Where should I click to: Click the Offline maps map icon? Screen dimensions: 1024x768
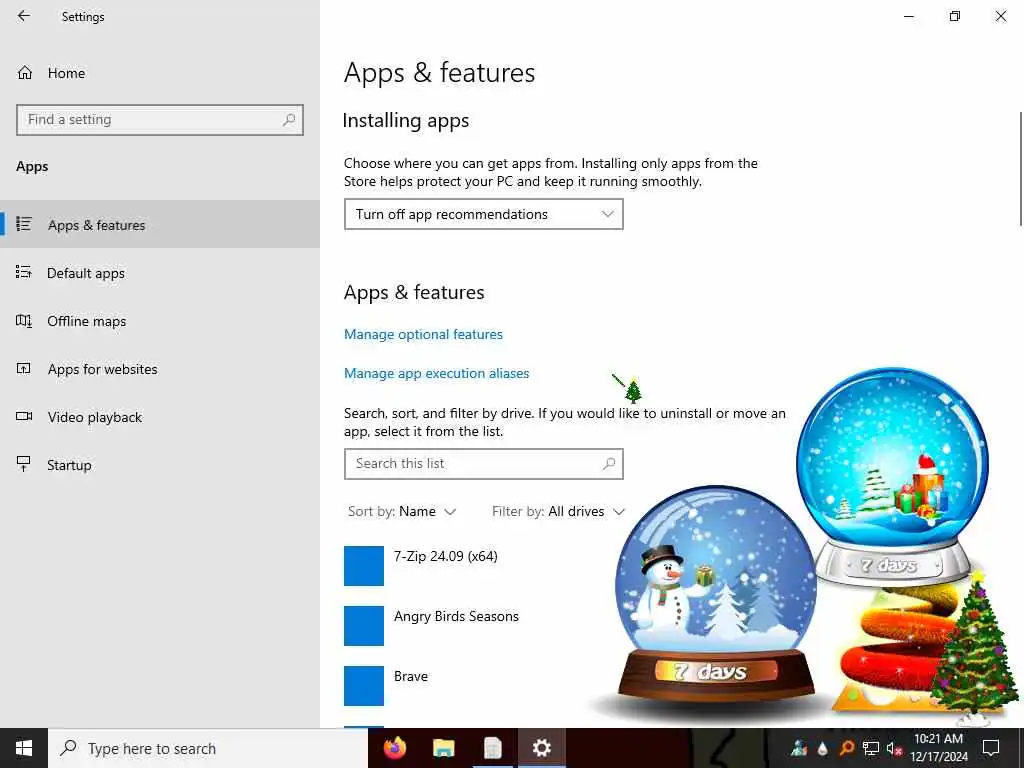pyautogui.click(x=24, y=321)
